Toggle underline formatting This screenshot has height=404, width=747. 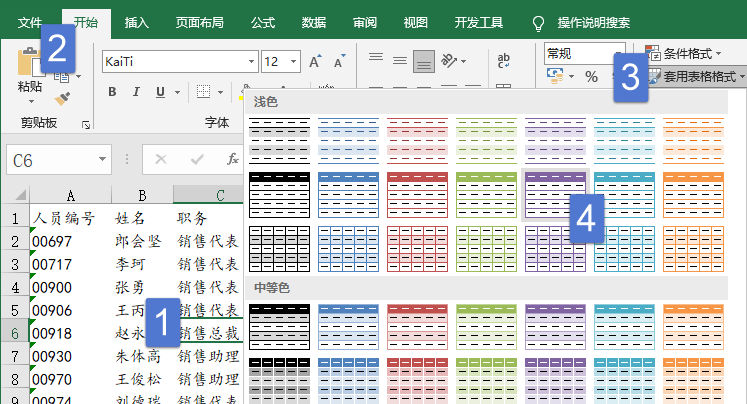click(161, 91)
